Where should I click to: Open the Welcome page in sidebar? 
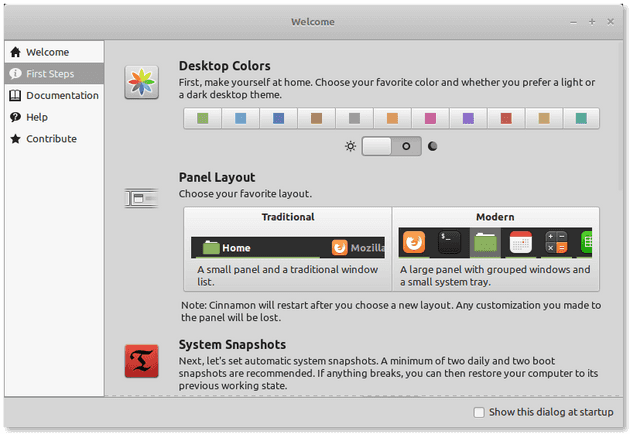[54, 52]
